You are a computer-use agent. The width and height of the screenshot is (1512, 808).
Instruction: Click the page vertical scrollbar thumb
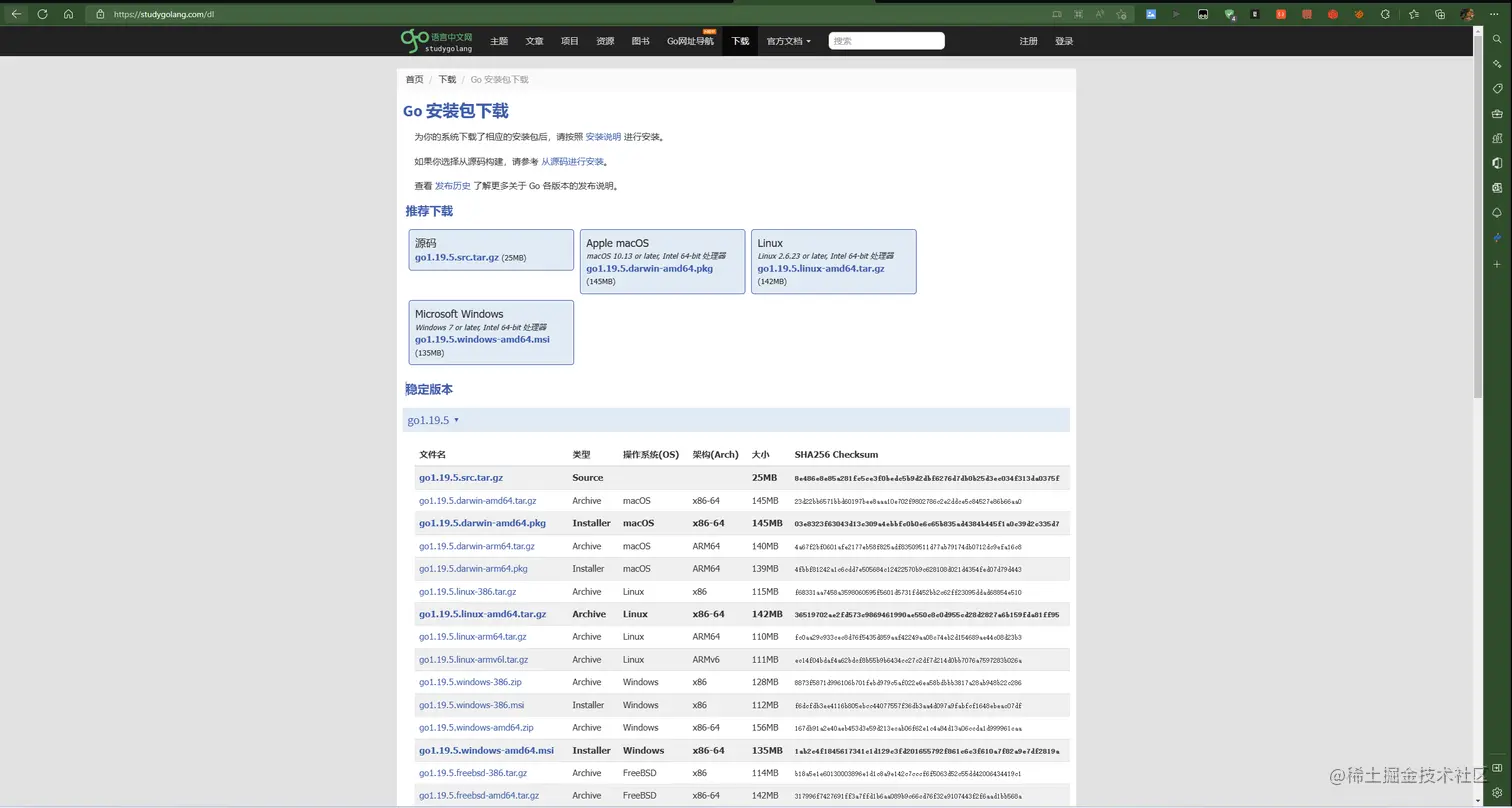coord(1479,215)
